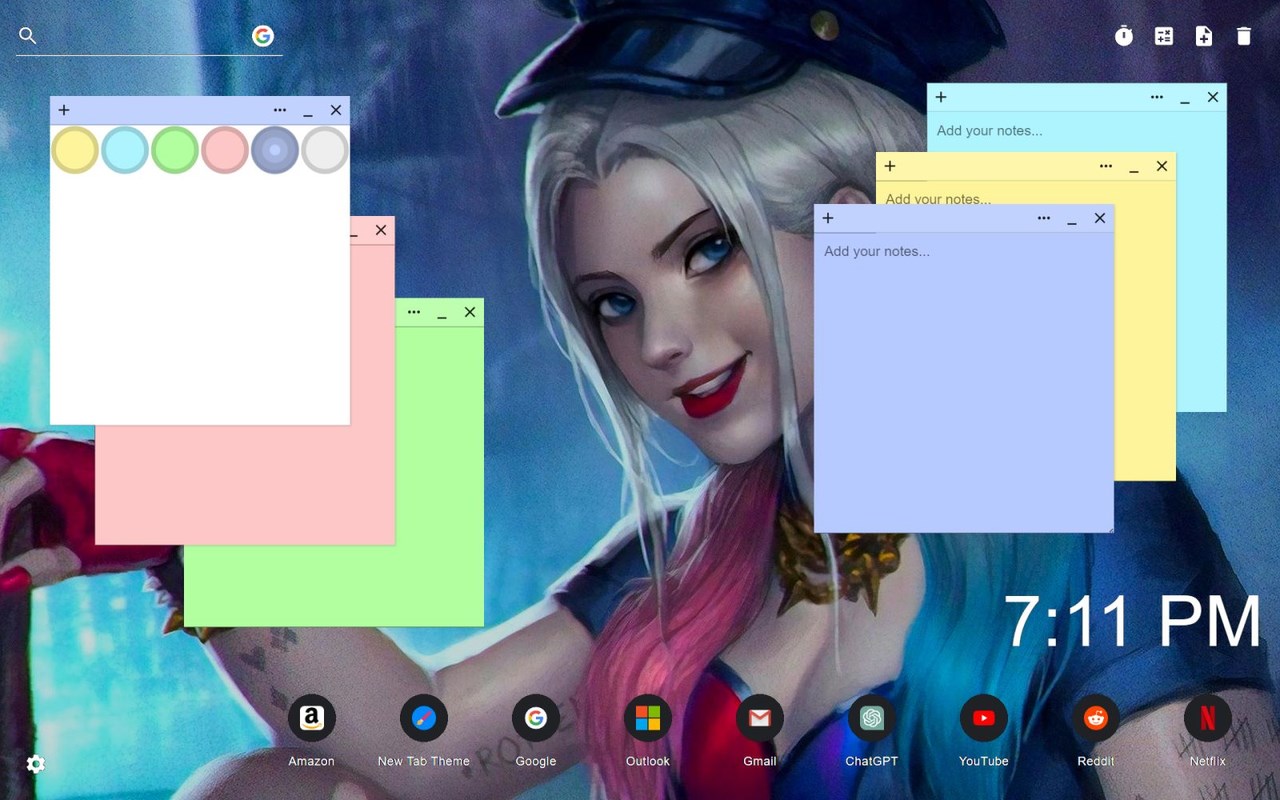The image size is (1280, 800).
Task: Launch the New Tab Theme shortcut
Action: click(x=424, y=718)
